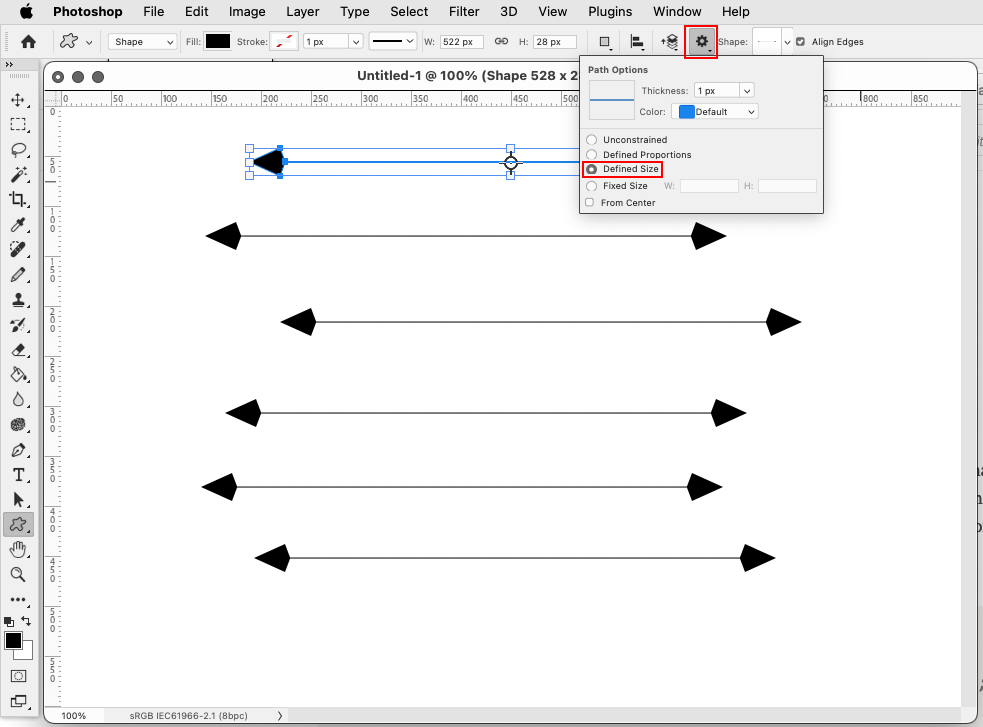Open the Thickness dropdown
Screen dimensions: 983x727
point(724,90)
